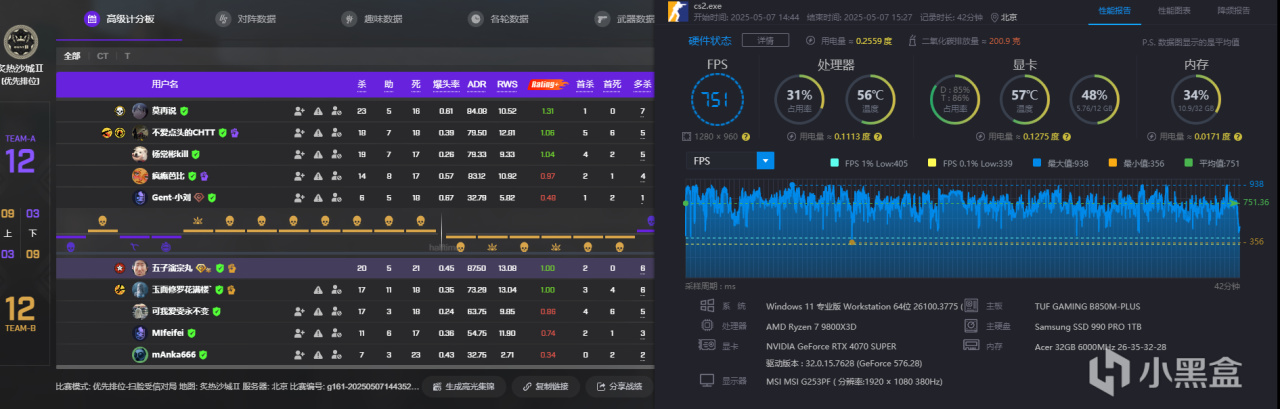
Task: Switch to 性能图表 tab
Action: (x=1174, y=11)
